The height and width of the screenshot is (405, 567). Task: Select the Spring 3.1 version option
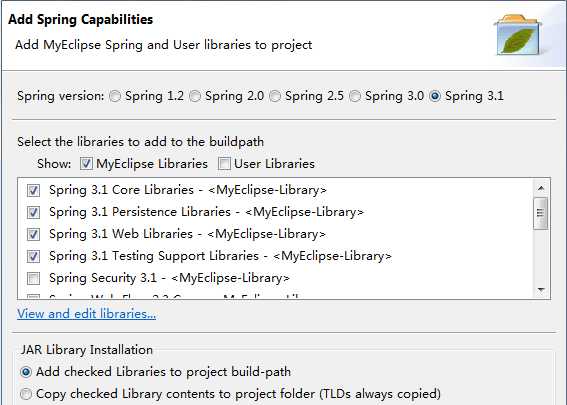coord(435,96)
